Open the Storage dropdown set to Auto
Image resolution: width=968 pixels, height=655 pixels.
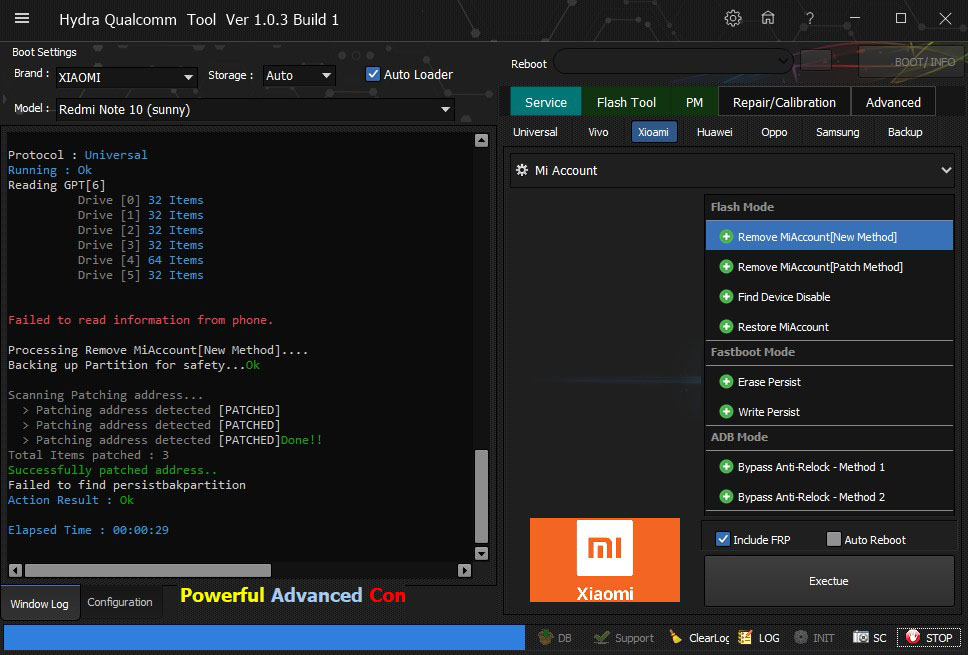298,76
